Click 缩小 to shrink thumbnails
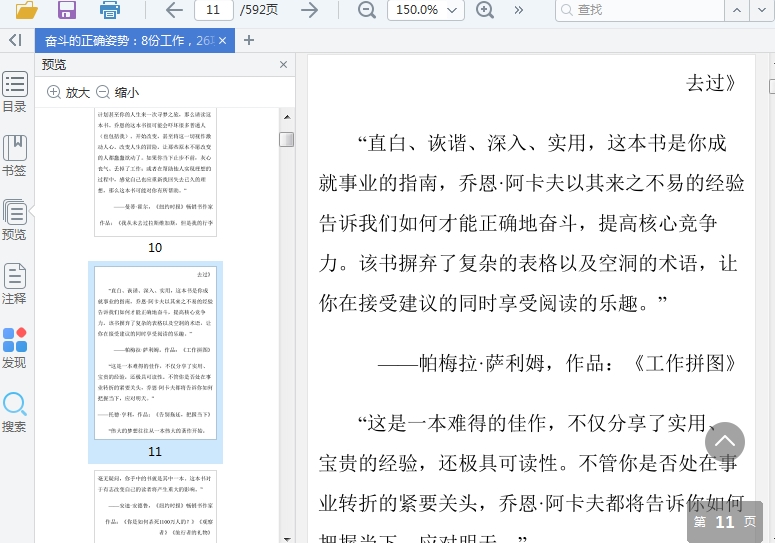This screenshot has width=775, height=543. 117,92
